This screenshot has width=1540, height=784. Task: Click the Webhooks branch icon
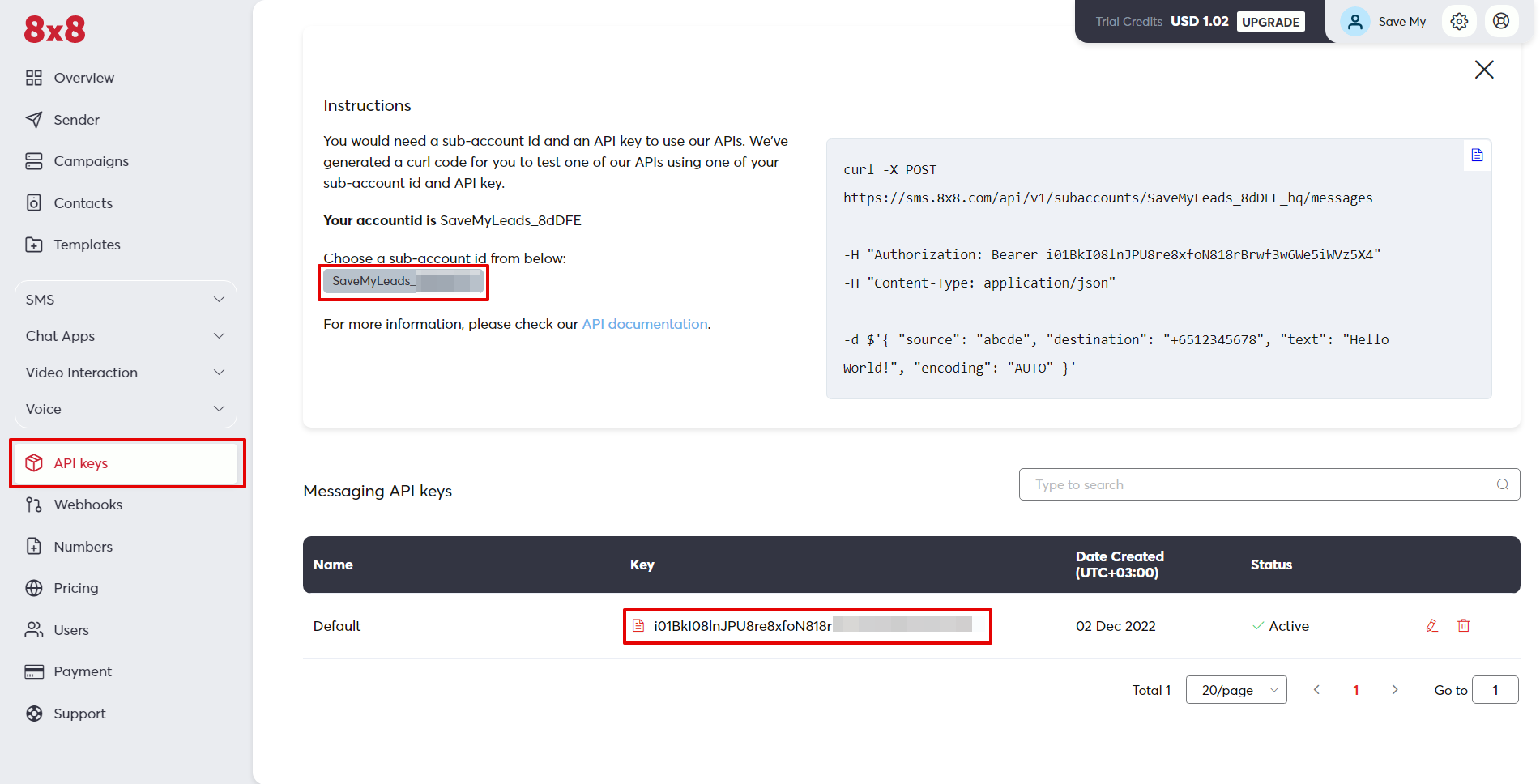click(x=34, y=505)
